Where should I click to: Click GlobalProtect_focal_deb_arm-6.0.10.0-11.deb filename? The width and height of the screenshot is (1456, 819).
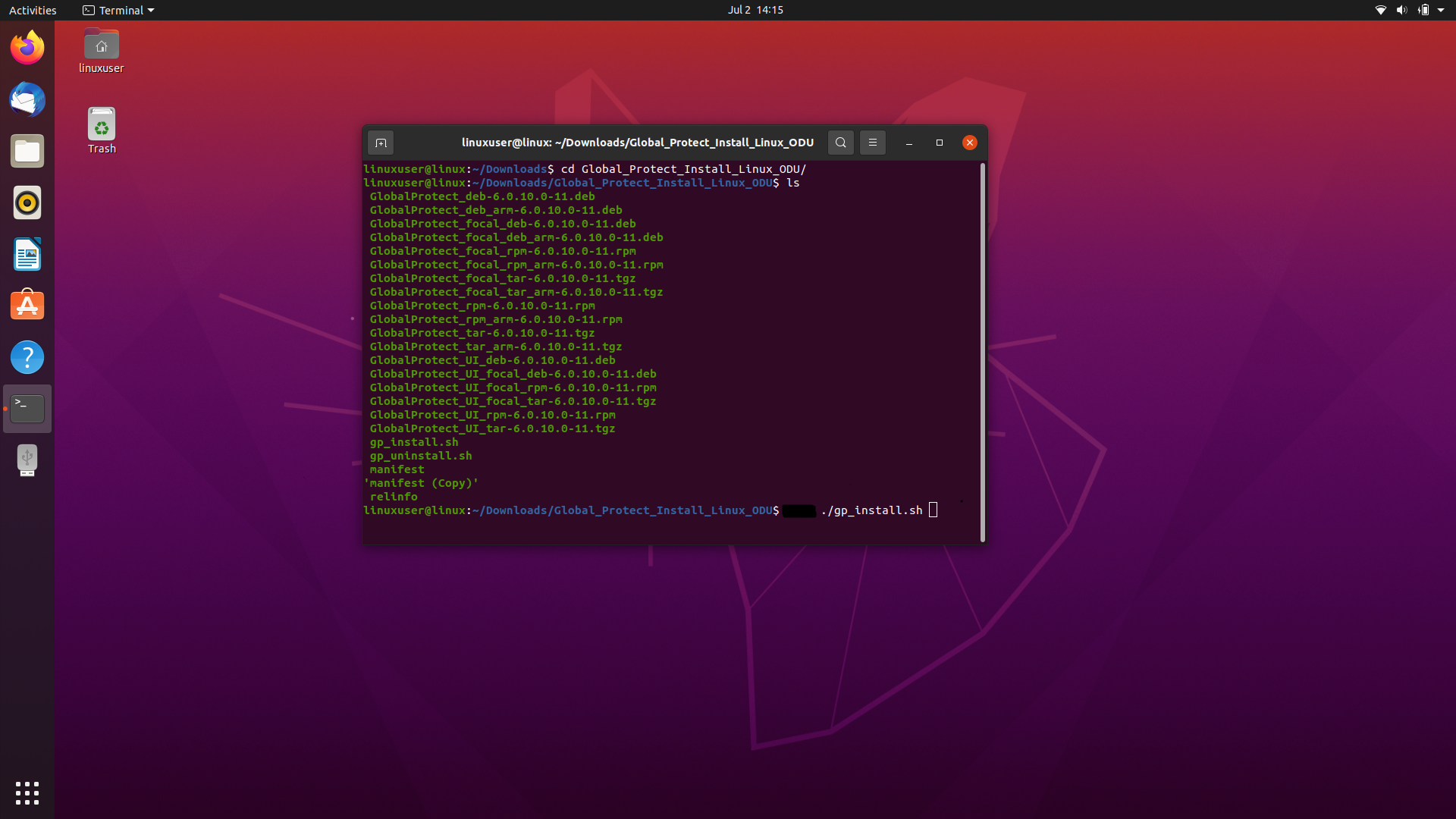(516, 237)
